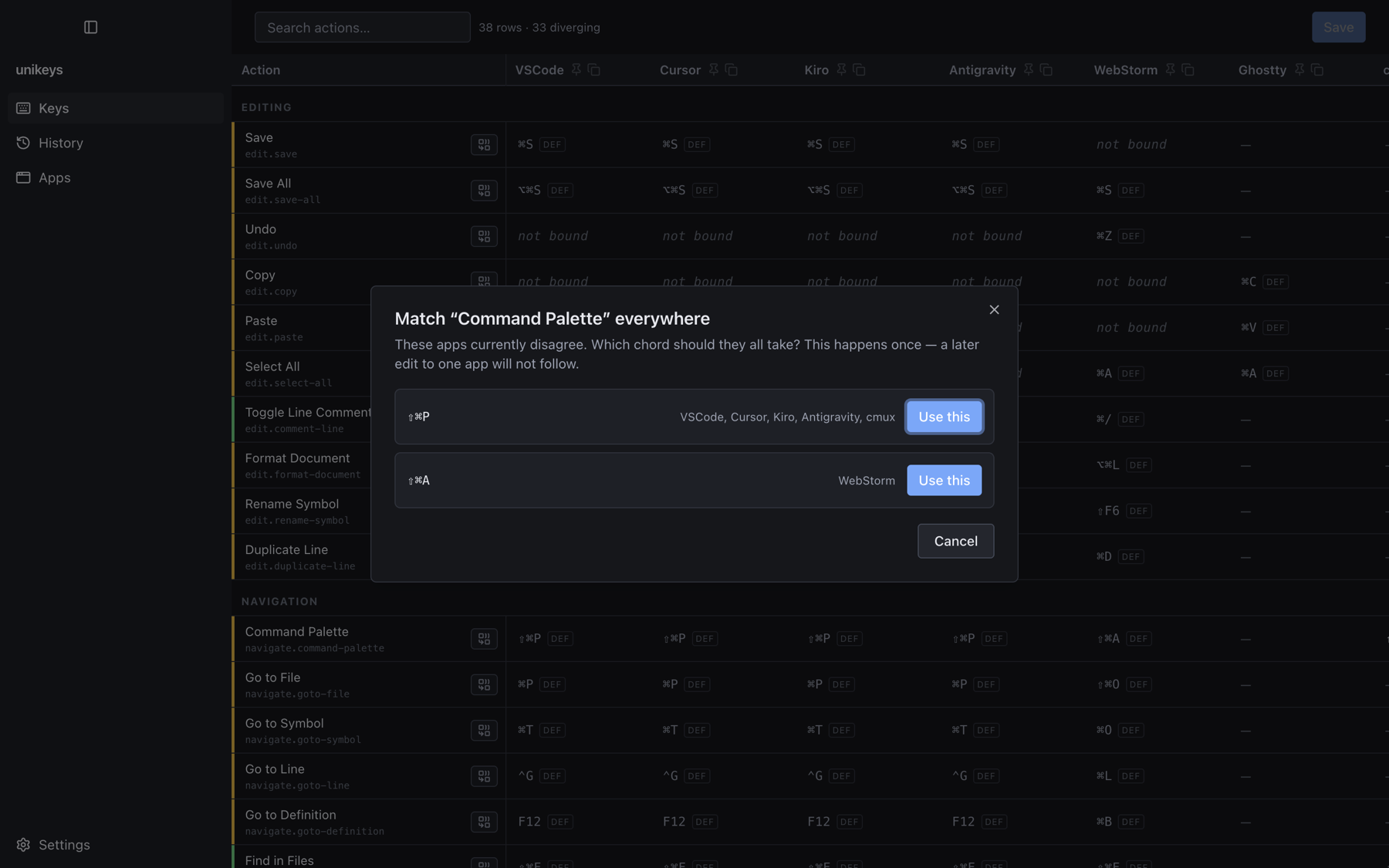
Task: Focus the Search actions field
Action: point(363,27)
